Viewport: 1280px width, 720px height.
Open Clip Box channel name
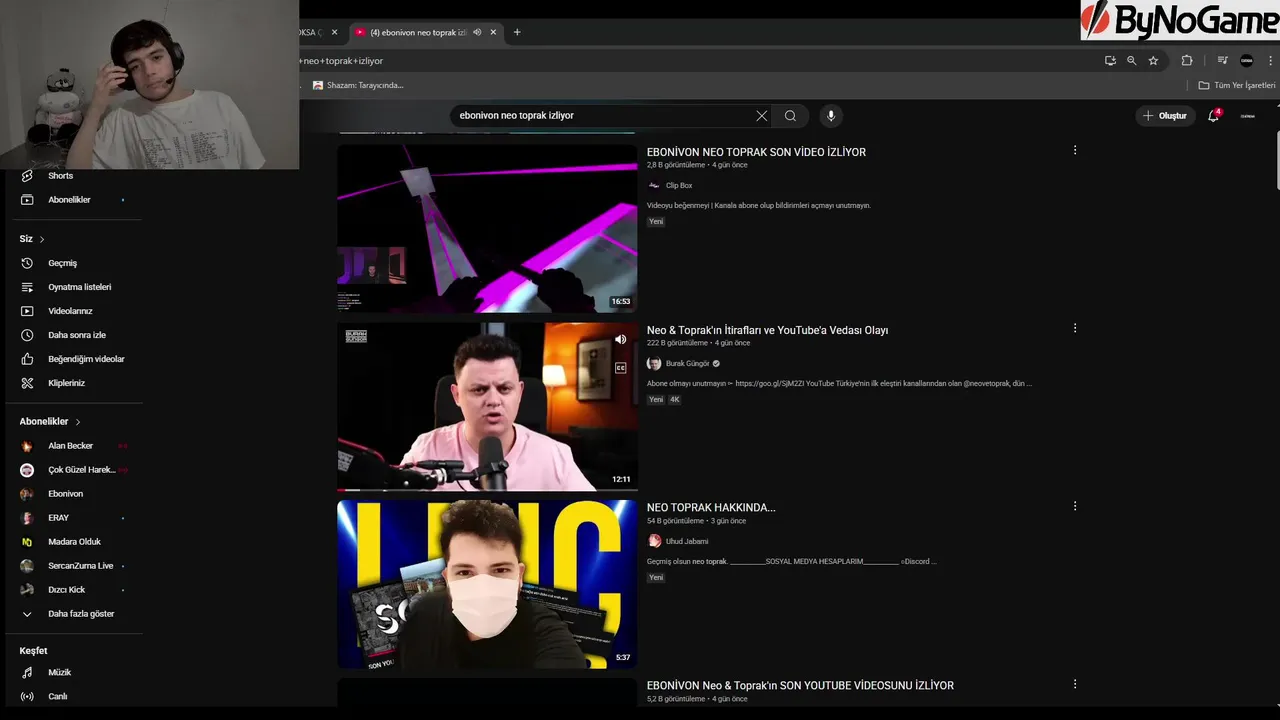click(679, 186)
